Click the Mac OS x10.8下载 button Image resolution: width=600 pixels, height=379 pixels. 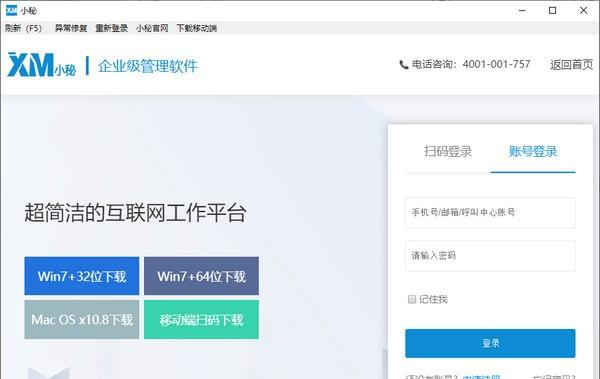pyautogui.click(x=82, y=320)
